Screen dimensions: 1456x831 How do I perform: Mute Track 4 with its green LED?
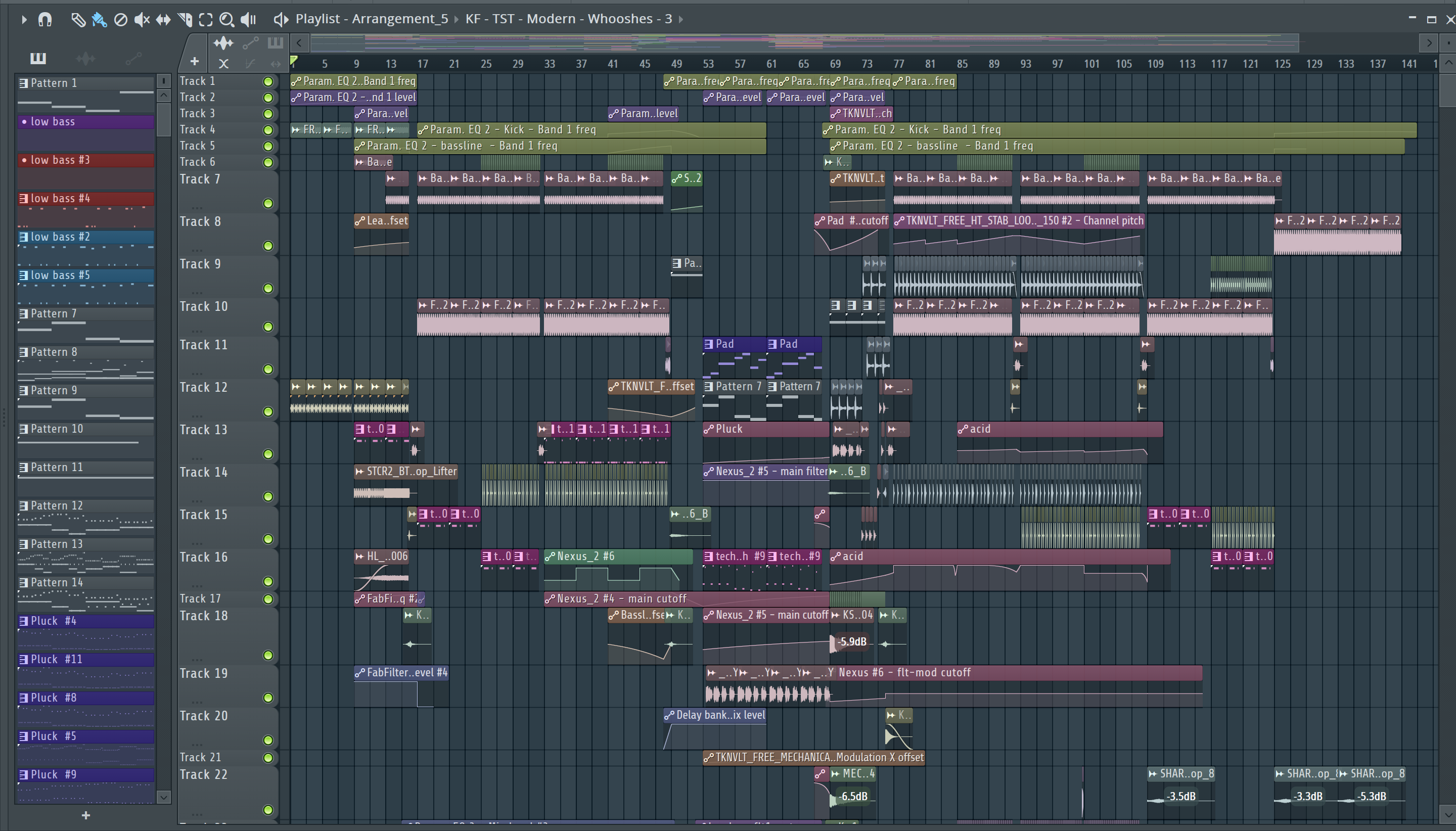point(267,130)
